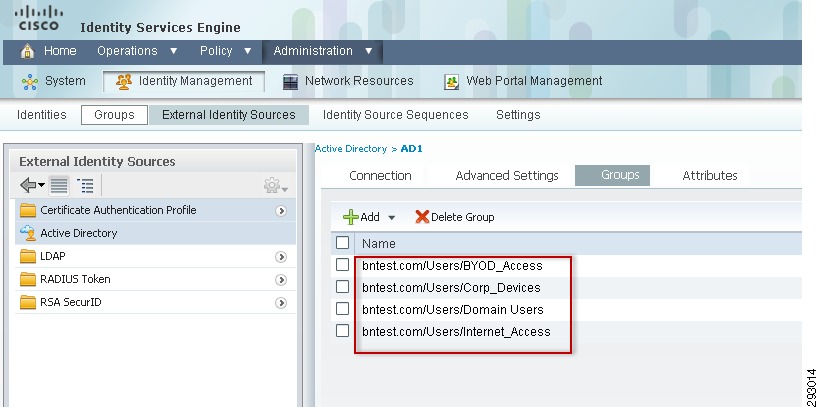This screenshot has width=816, height=407.
Task: Click the Cisco logo
Action: pyautogui.click(x=39, y=19)
